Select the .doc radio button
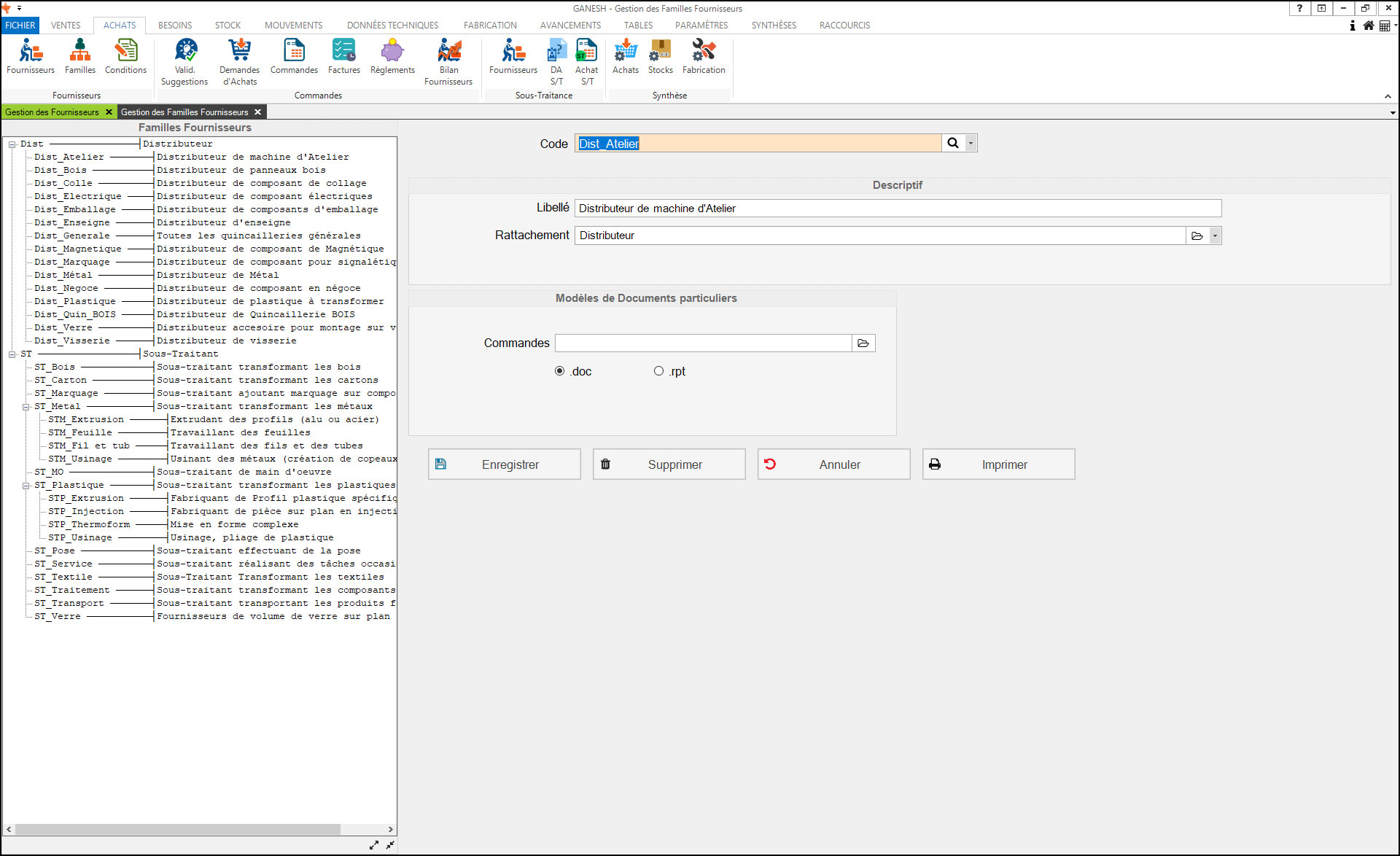 point(560,371)
